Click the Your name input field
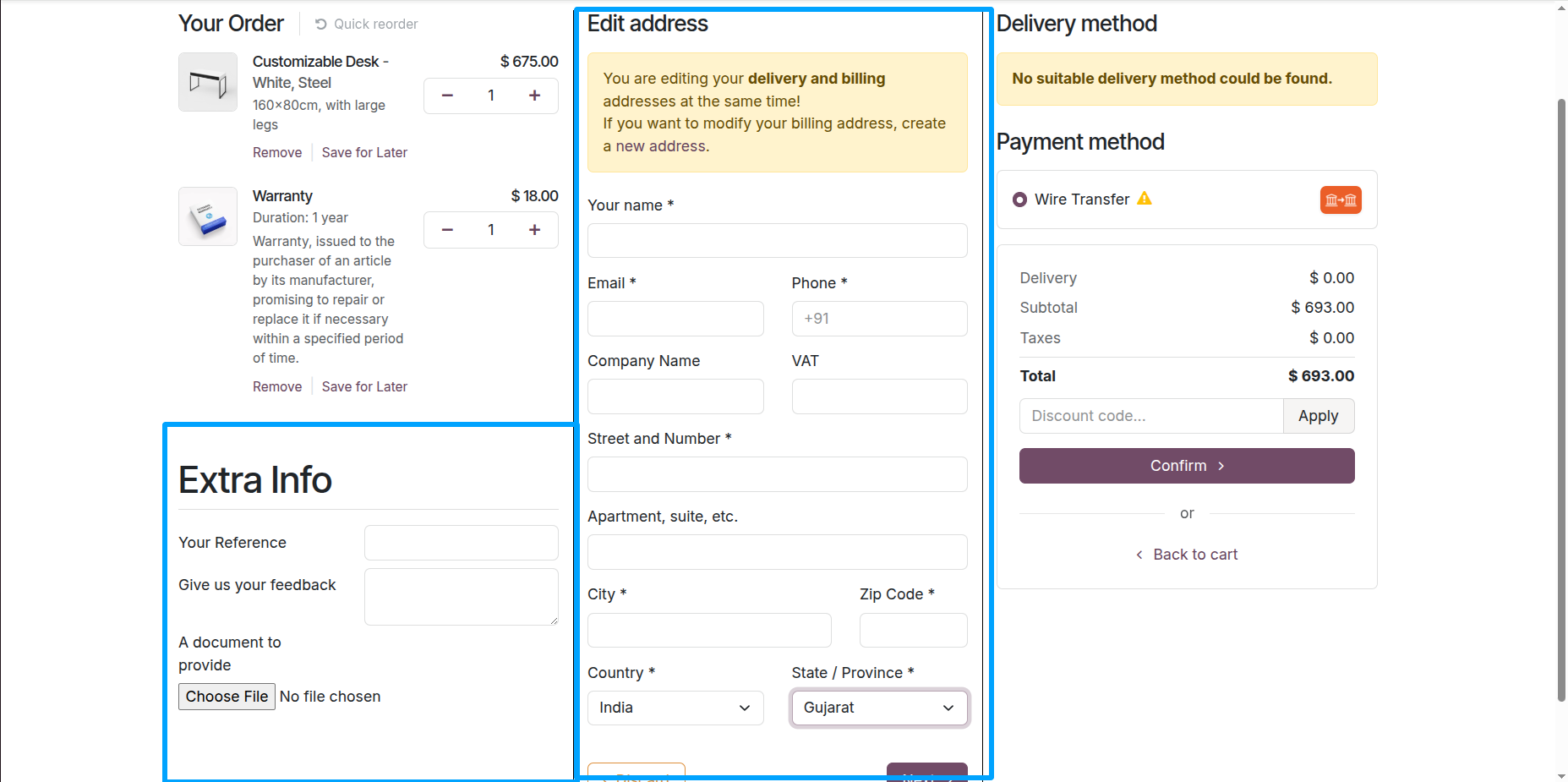The height and width of the screenshot is (782, 1568). pos(778,240)
